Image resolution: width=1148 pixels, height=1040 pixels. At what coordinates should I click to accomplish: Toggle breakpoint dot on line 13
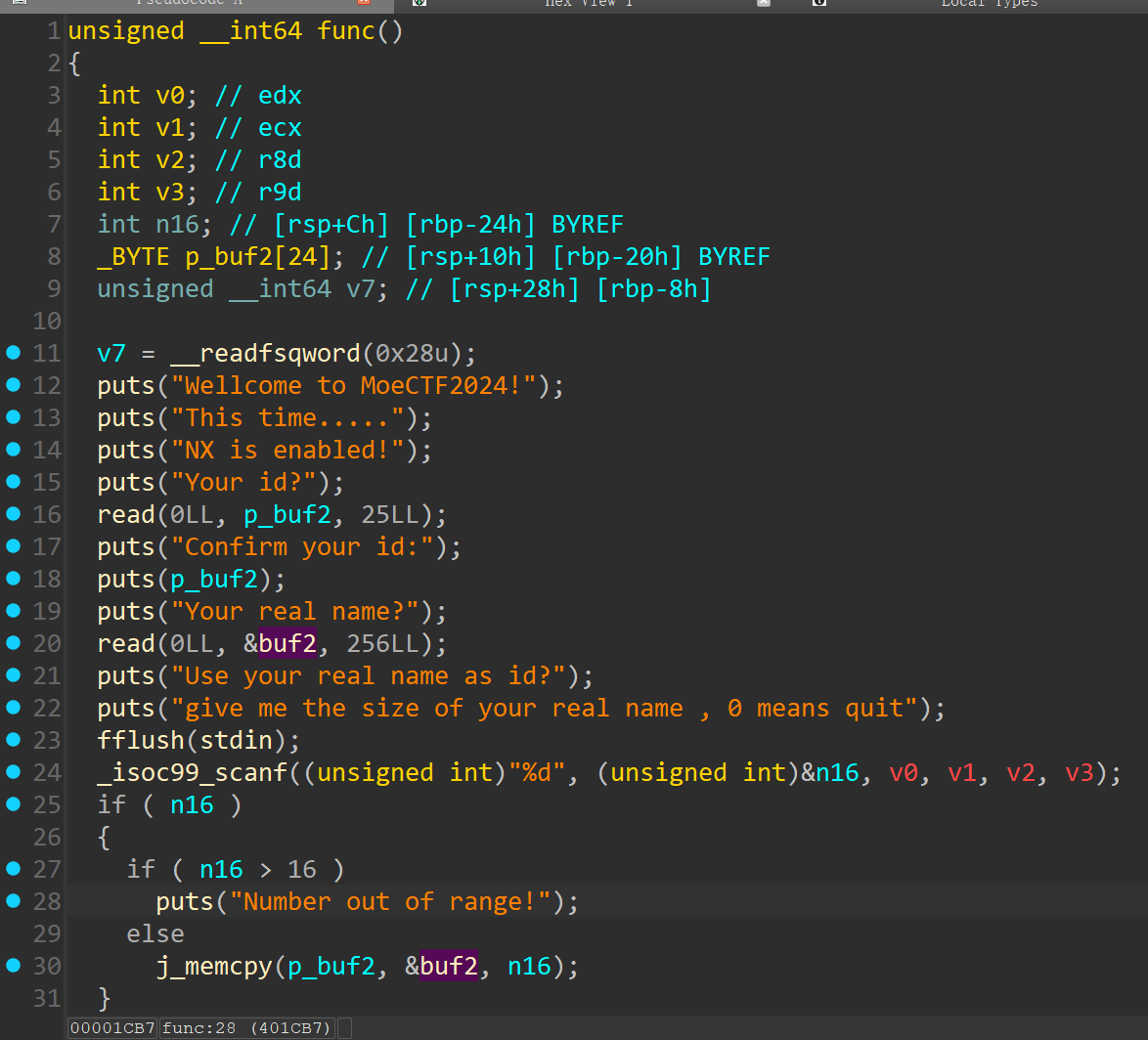pyautogui.click(x=13, y=417)
